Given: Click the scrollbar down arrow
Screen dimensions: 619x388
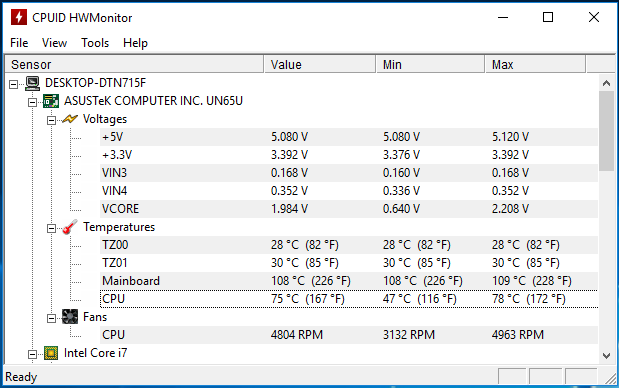Looking at the screenshot, I should (606, 356).
